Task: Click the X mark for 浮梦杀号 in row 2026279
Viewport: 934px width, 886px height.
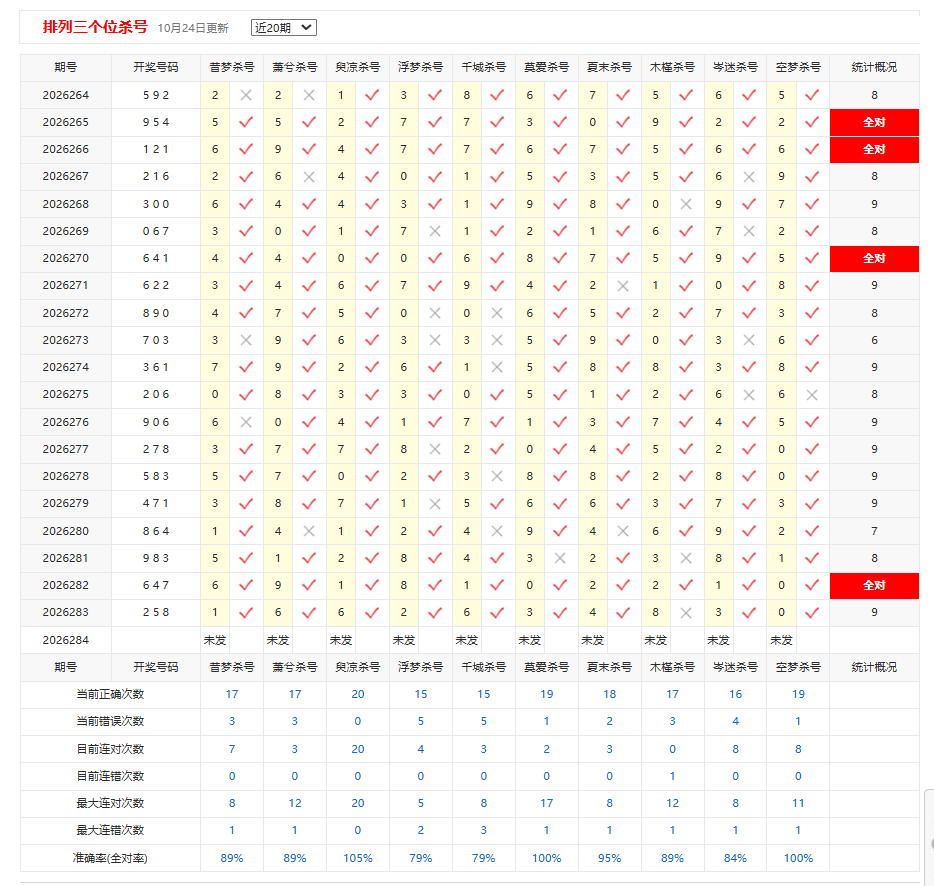Action: click(435, 504)
